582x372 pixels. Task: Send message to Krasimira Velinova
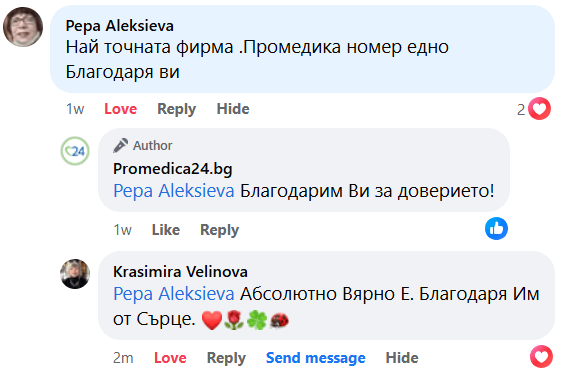coord(316,358)
